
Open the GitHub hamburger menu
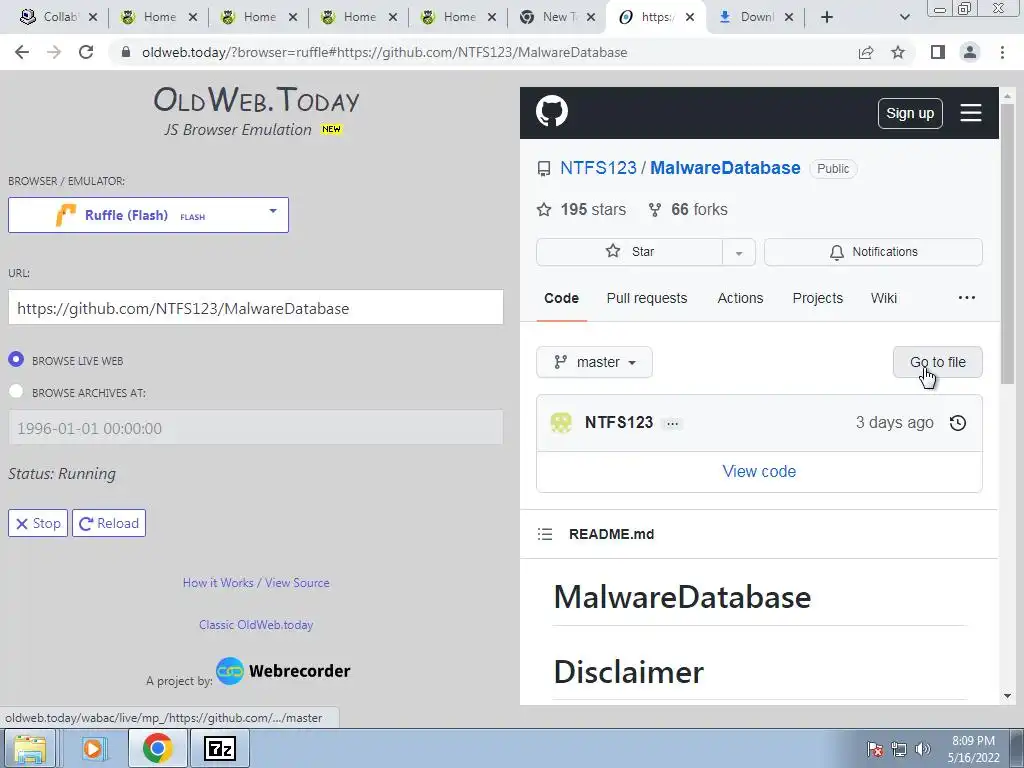[970, 113]
